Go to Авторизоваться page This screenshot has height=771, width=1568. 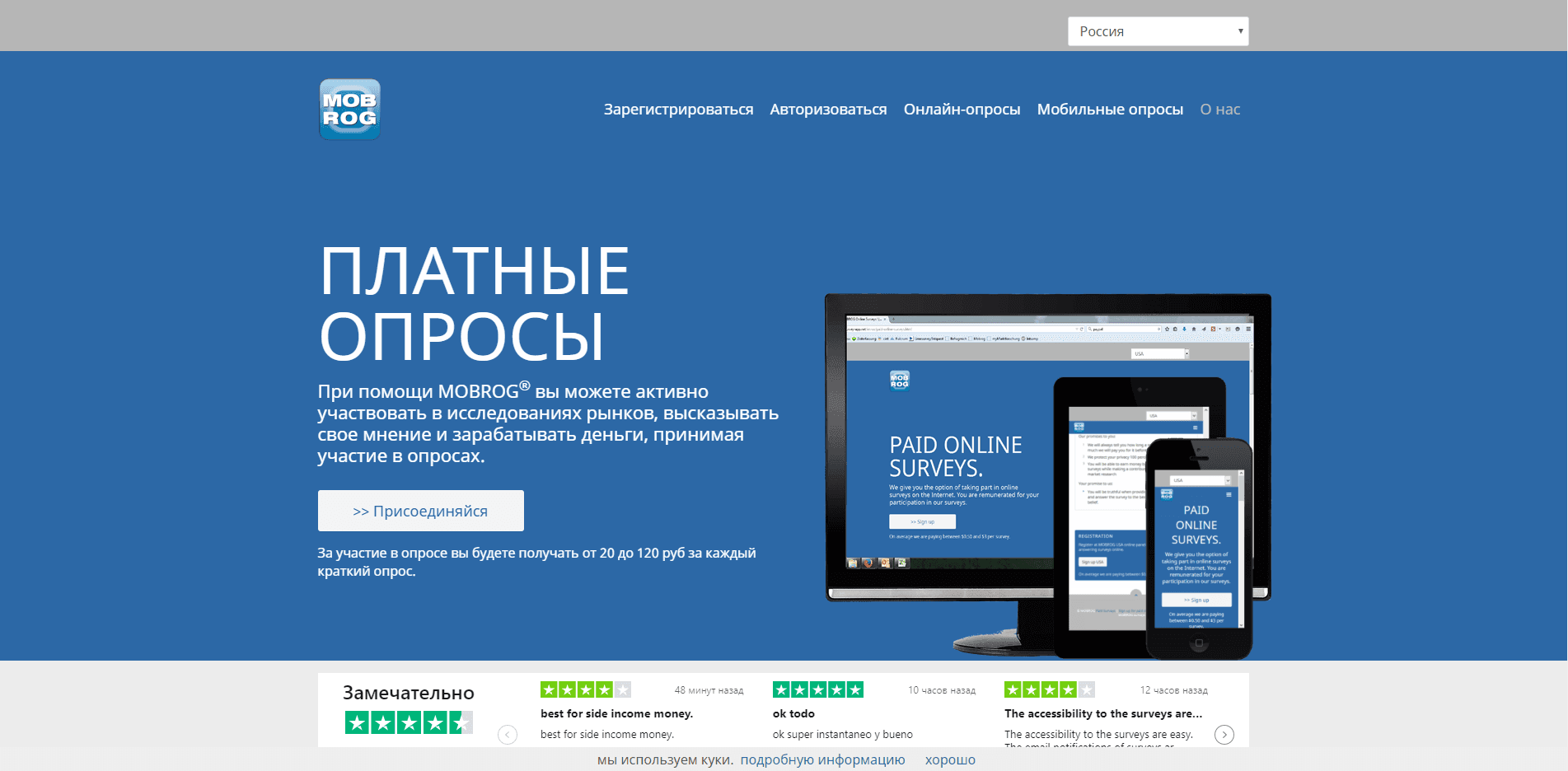point(828,110)
